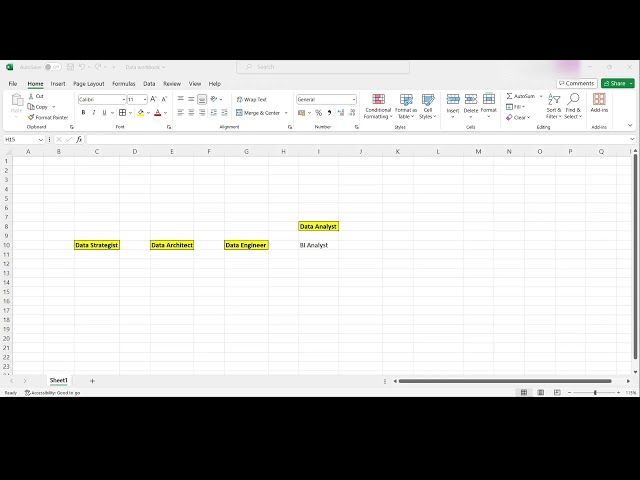Increase the font size

[x=153, y=99]
